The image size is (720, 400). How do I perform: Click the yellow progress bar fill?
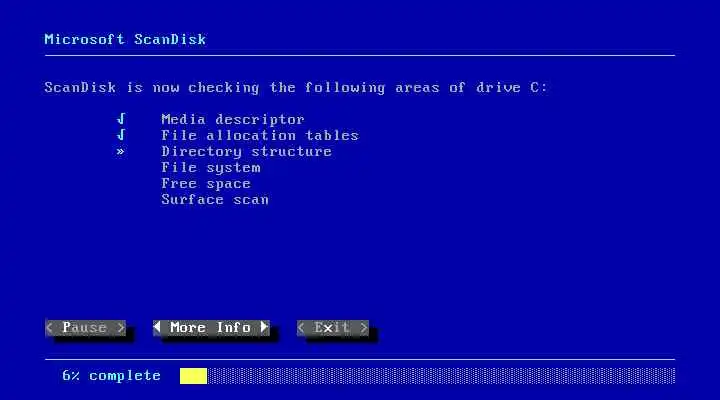(x=193, y=376)
